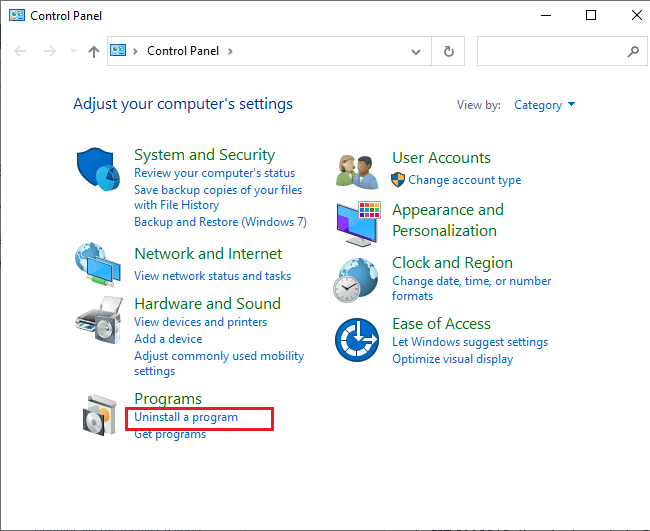650x531 pixels.
Task: Expand the address bar history dropdown
Action: 416,52
